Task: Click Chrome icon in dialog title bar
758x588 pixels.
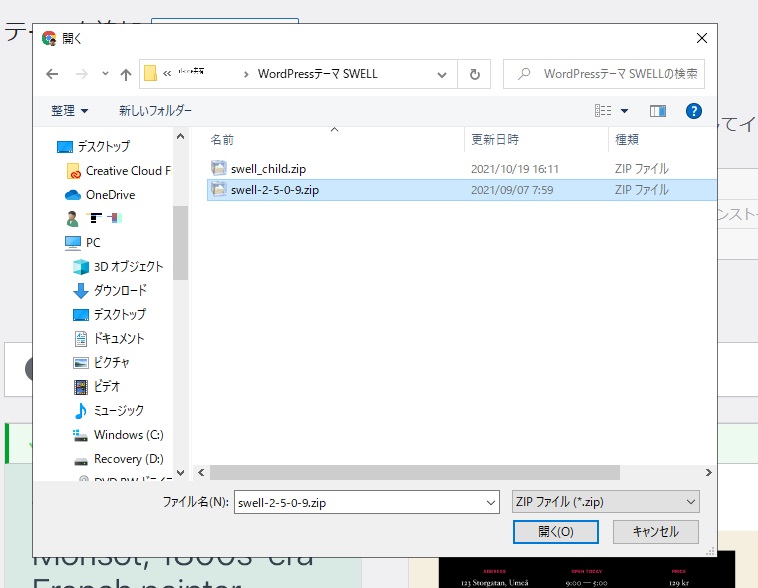Action: point(49,38)
